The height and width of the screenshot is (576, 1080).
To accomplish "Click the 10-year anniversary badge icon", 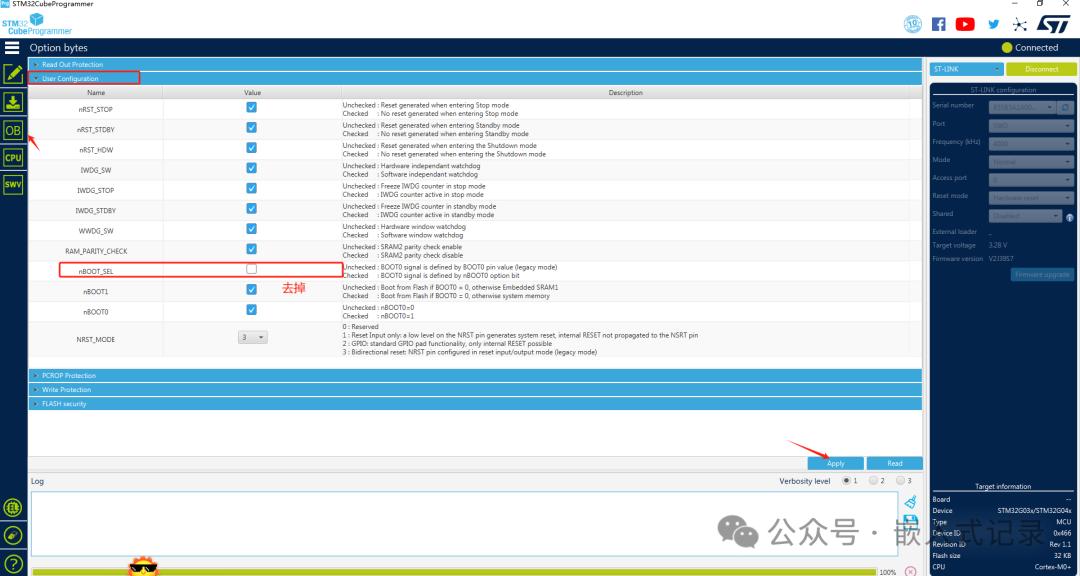I will pyautogui.click(x=913, y=24).
